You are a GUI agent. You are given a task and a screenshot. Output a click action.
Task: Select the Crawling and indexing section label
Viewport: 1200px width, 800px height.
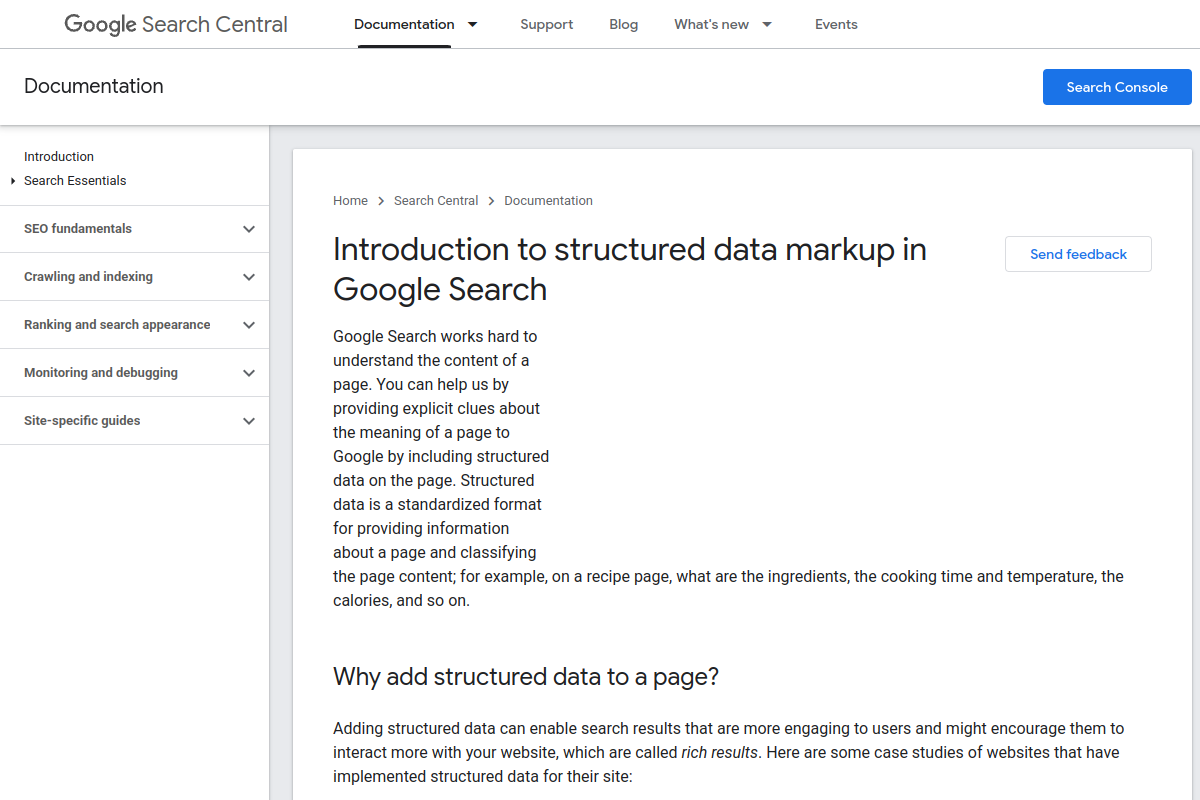point(88,277)
